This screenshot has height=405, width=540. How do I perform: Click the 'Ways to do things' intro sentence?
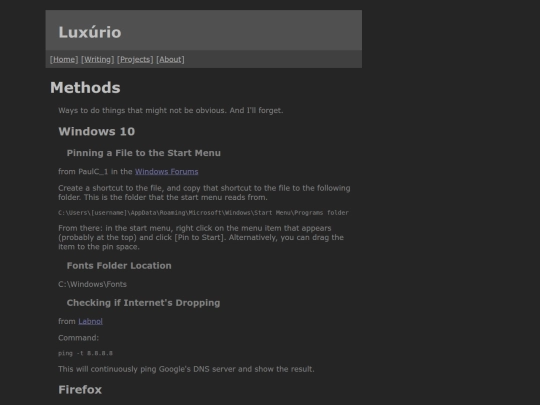click(x=171, y=111)
